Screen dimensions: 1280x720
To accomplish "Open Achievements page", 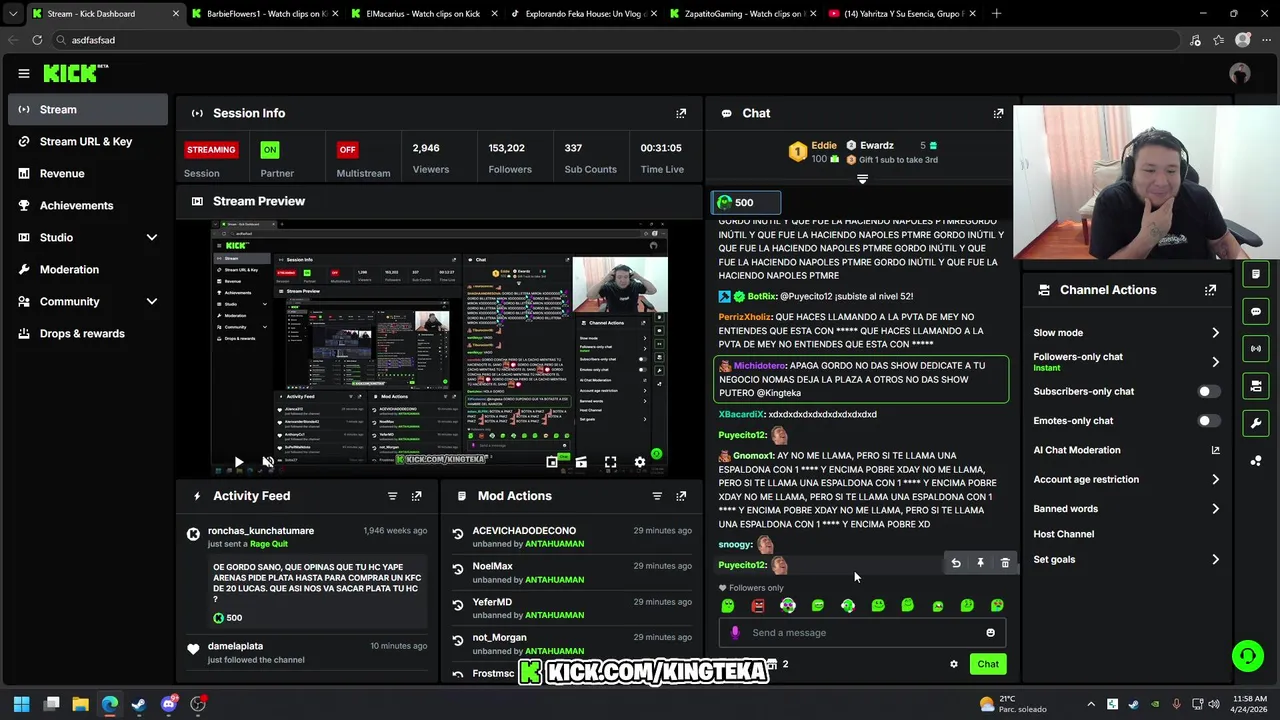I will pos(88,206).
